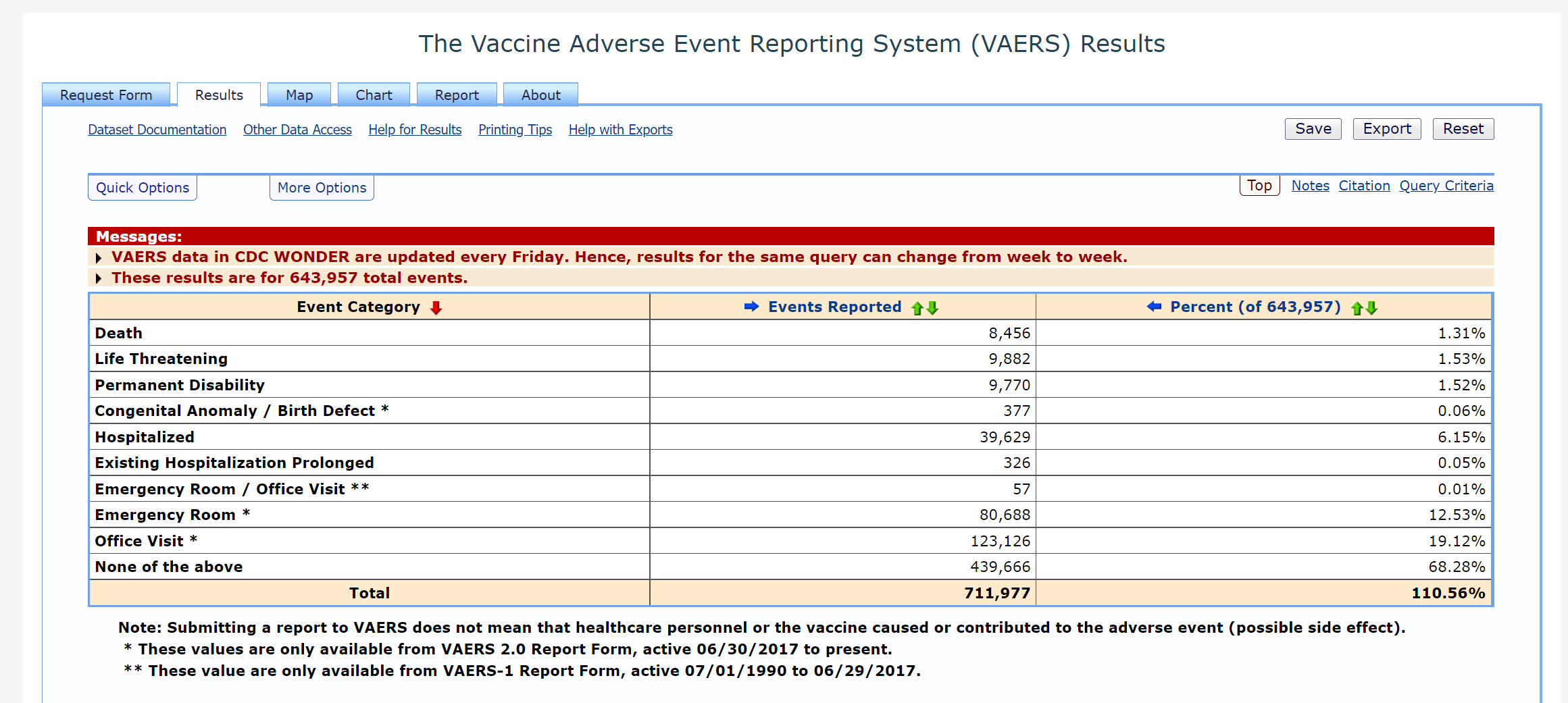Select Congenital Anomaly / Birth Defect row label
The image size is (1568, 703).
point(242,411)
